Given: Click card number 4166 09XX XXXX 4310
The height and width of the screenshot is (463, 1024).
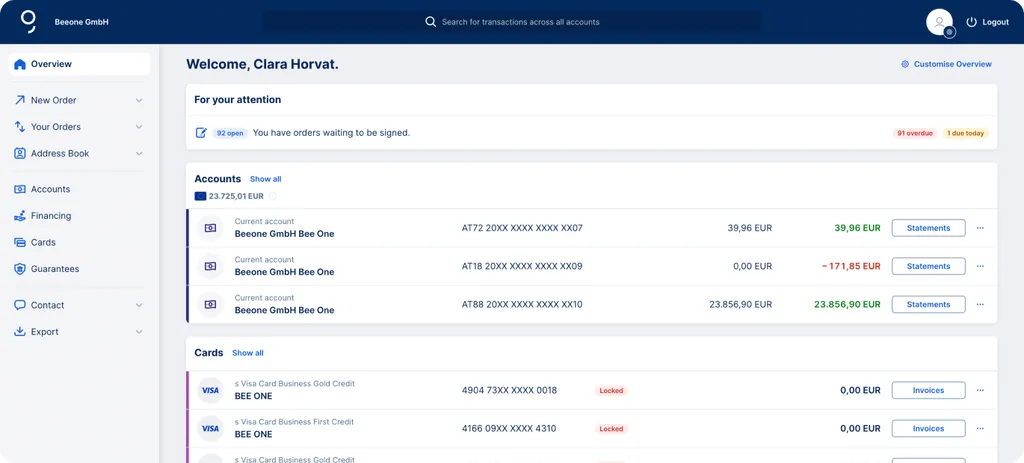Looking at the screenshot, I should (509, 428).
